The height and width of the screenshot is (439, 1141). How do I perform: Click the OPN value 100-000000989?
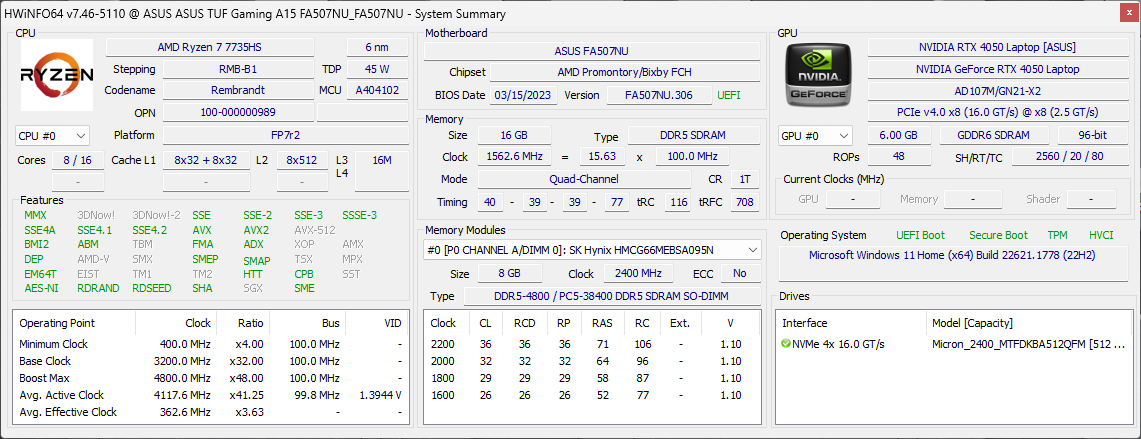click(x=238, y=112)
